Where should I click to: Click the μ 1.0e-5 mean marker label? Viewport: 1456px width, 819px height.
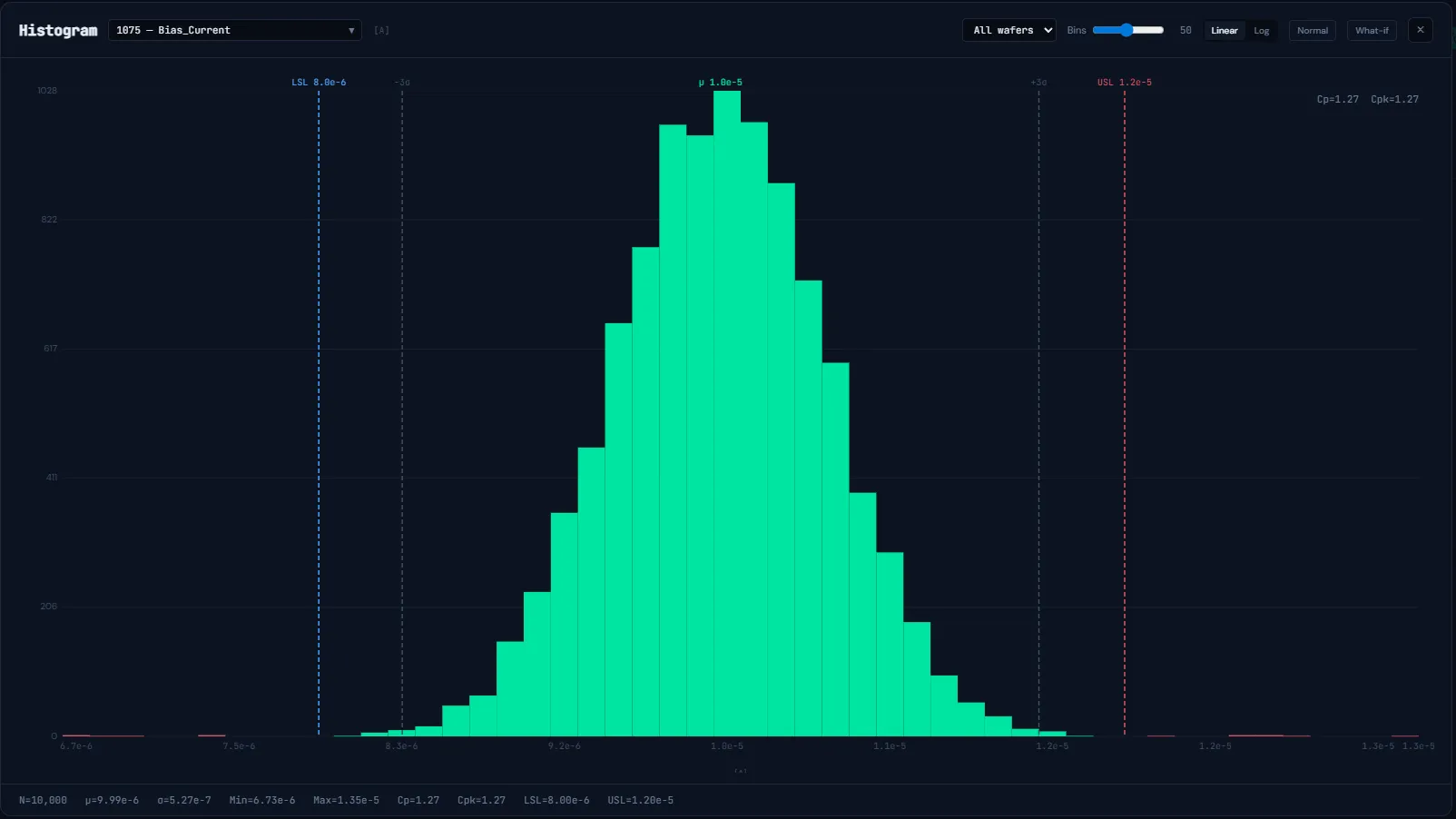coord(721,82)
